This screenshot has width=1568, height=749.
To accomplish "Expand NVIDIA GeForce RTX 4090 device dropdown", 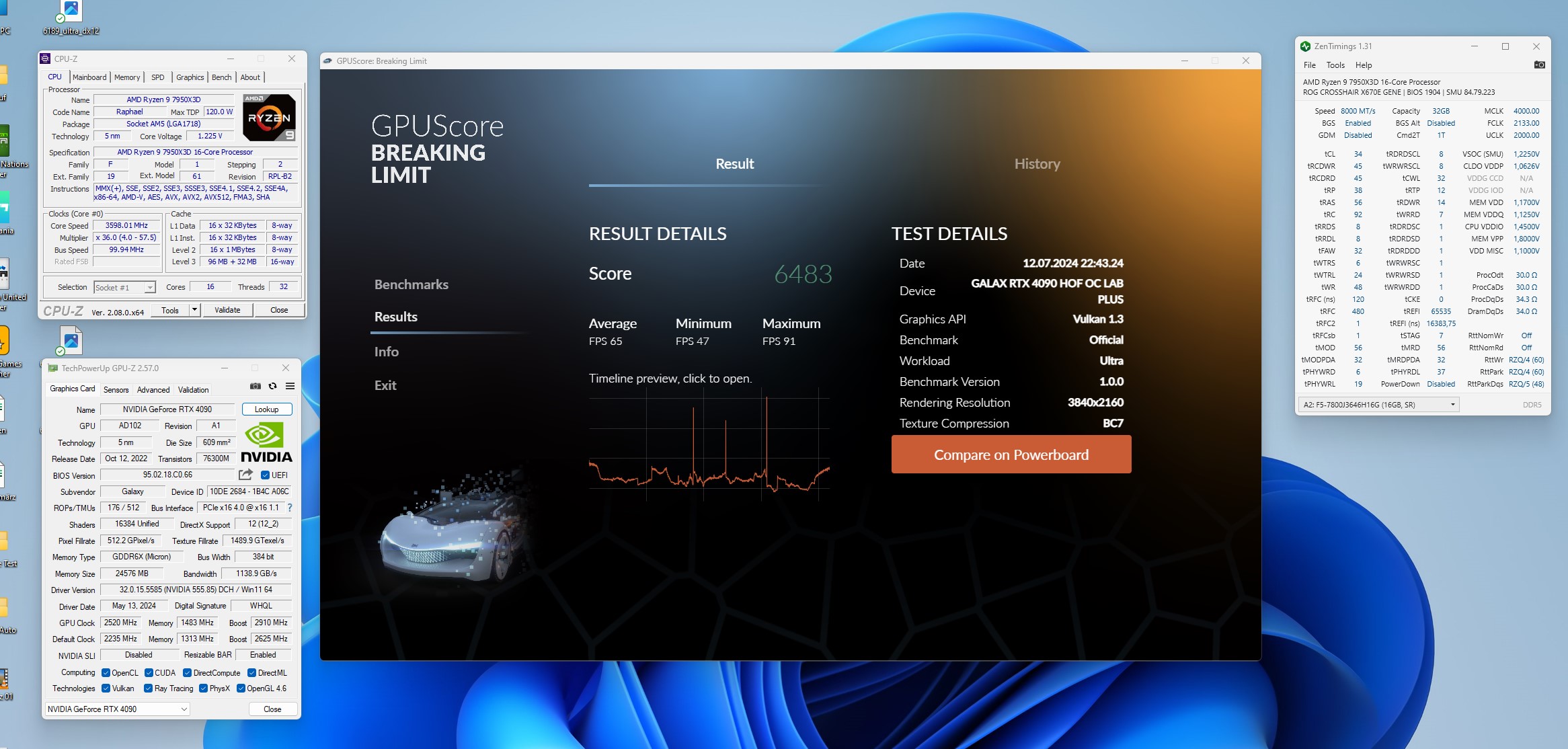I will 118,709.
